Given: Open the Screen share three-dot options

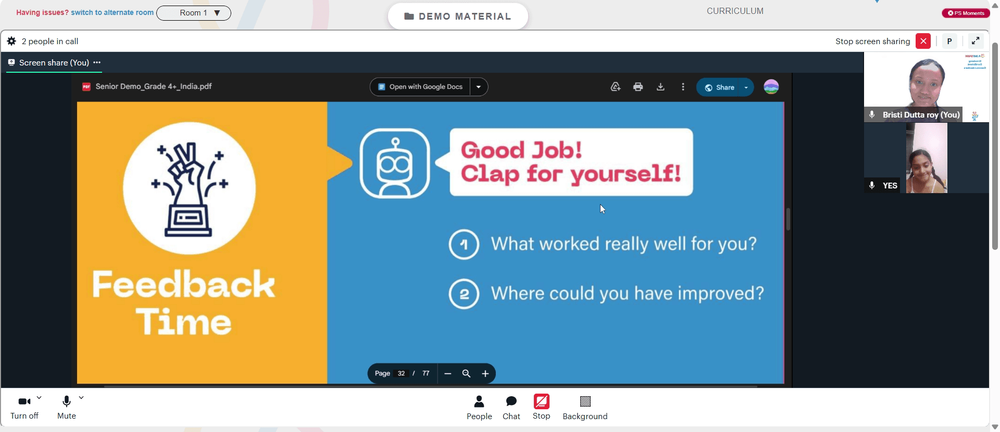Looking at the screenshot, I should (x=97, y=63).
